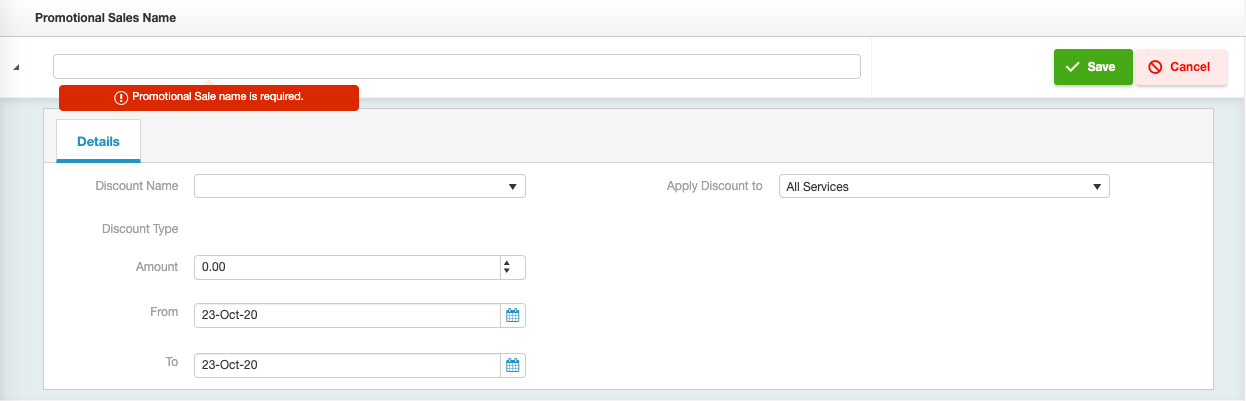Decrease Amount with the down arrow
The image size is (1246, 401).
pyautogui.click(x=507, y=271)
